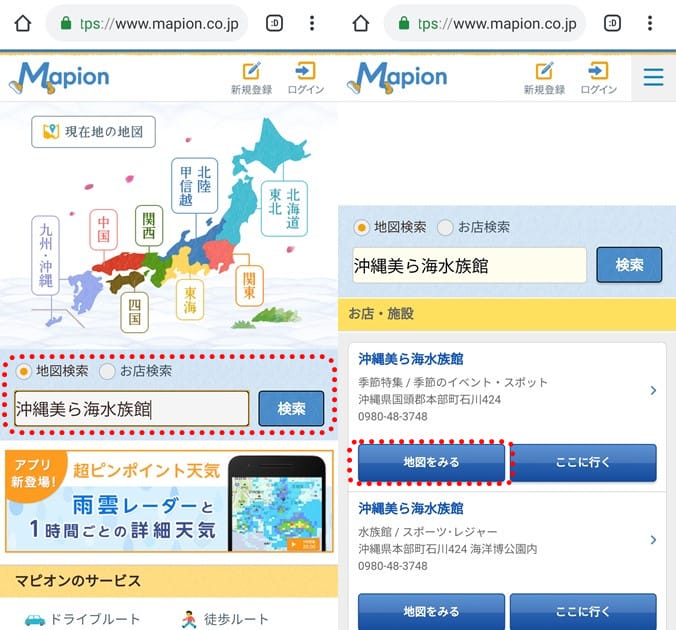Open the hamburger menu on right page

click(x=654, y=78)
